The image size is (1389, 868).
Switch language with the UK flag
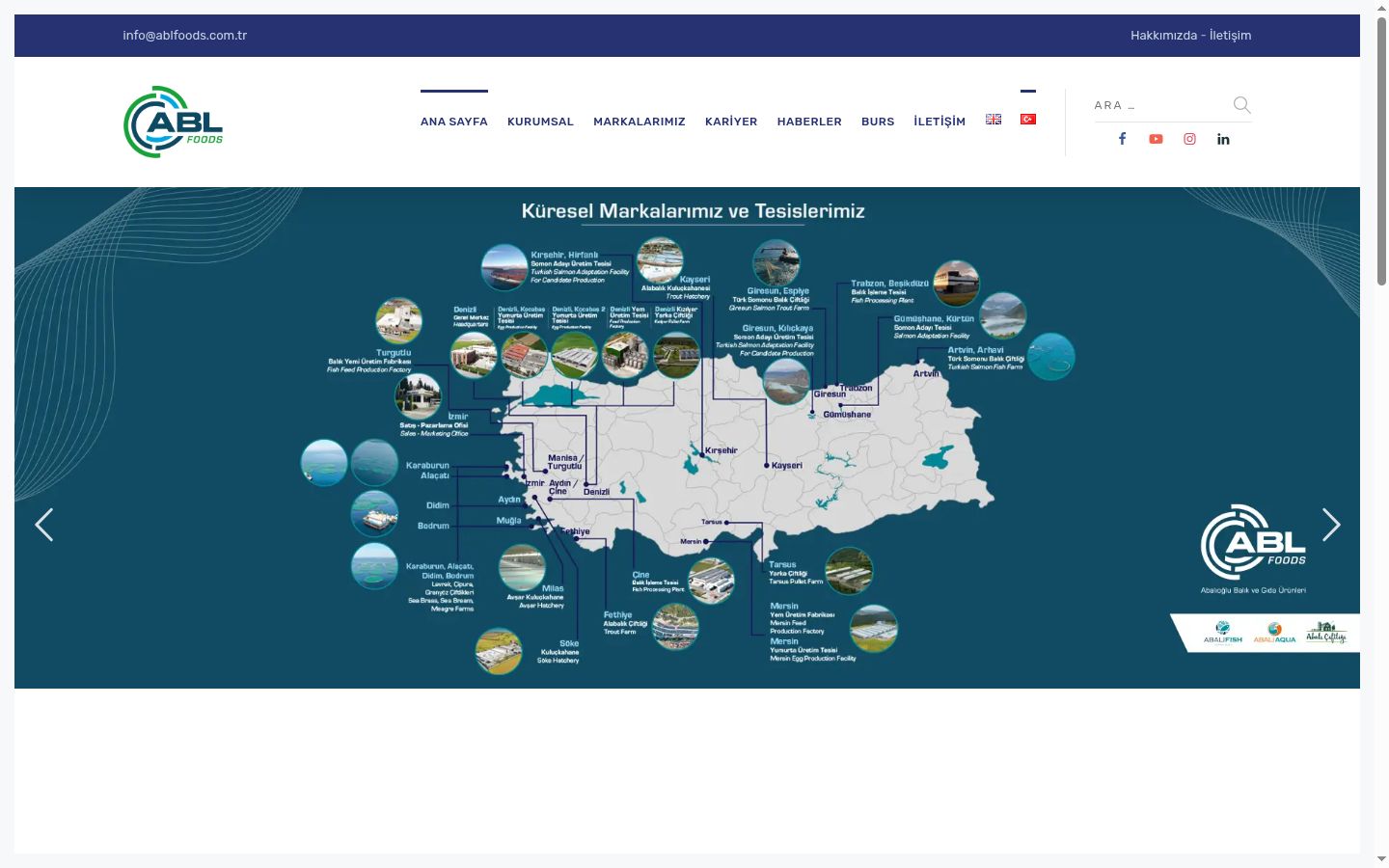[x=994, y=120]
